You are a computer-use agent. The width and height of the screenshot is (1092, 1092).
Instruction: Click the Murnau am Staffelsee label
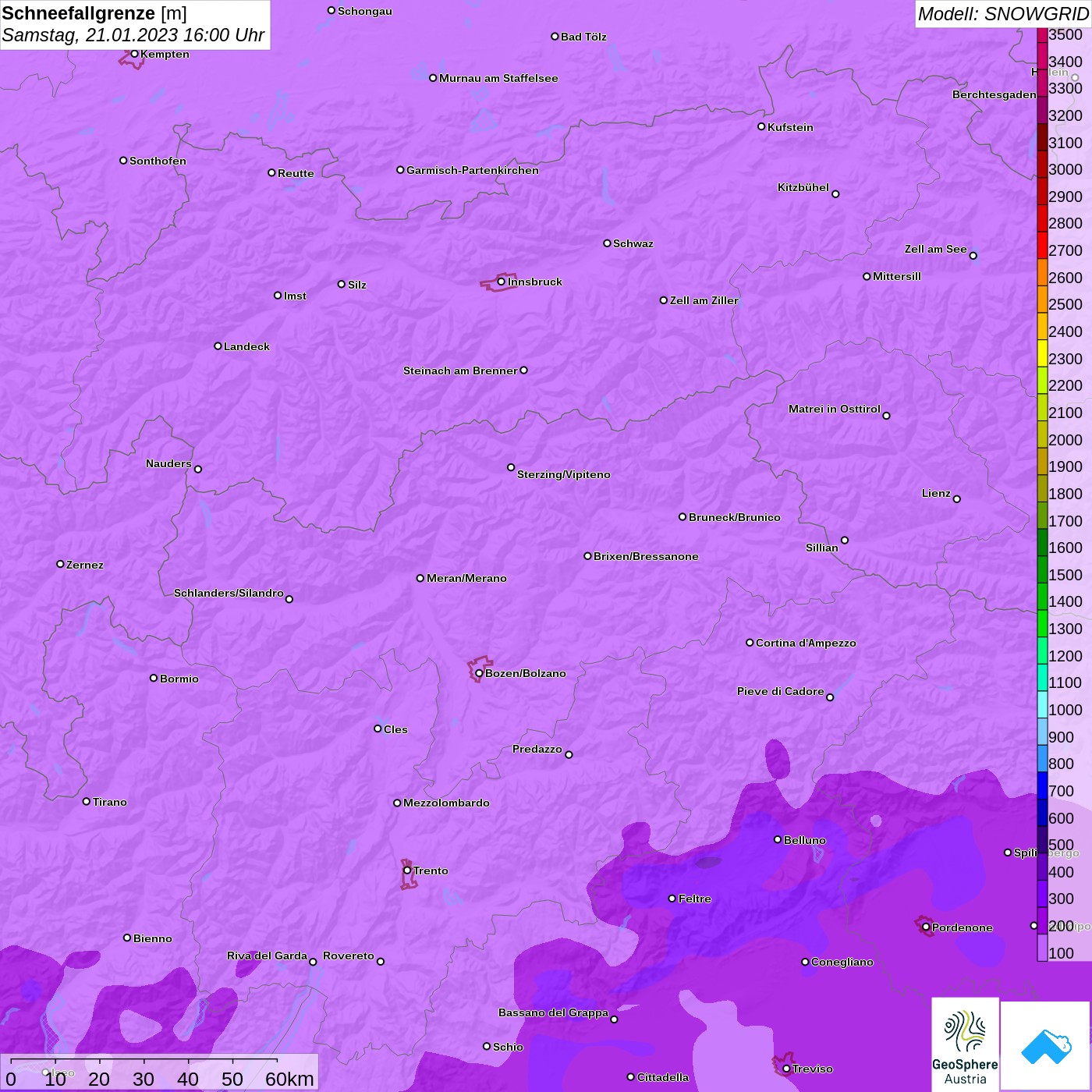[498, 78]
